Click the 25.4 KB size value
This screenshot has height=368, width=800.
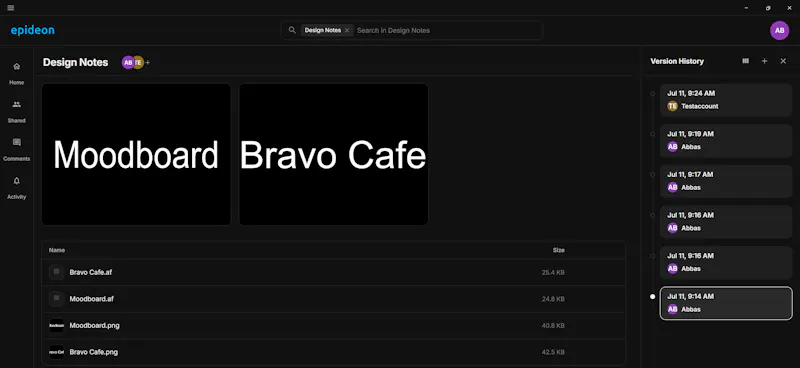coord(553,273)
